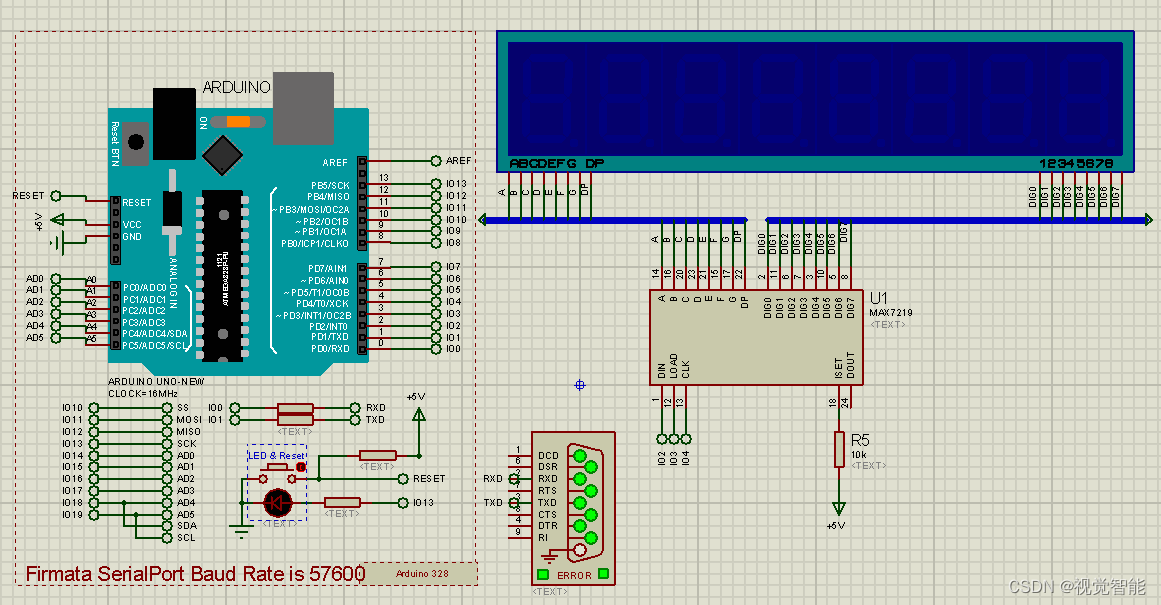The height and width of the screenshot is (605, 1161).
Task: Click the Reset BTN on Arduino board
Action: point(135,141)
